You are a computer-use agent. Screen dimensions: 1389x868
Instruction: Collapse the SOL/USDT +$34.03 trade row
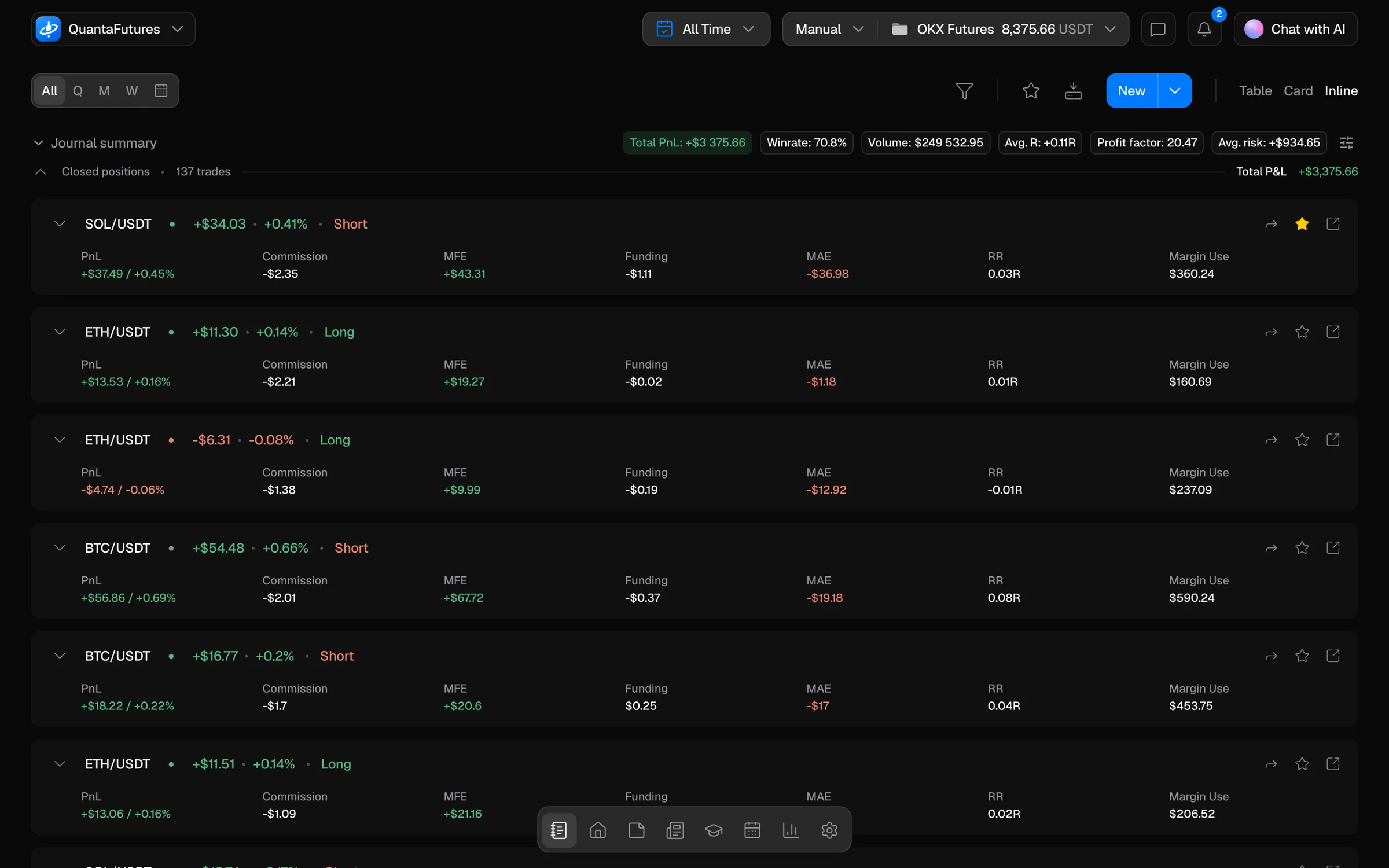click(60, 224)
